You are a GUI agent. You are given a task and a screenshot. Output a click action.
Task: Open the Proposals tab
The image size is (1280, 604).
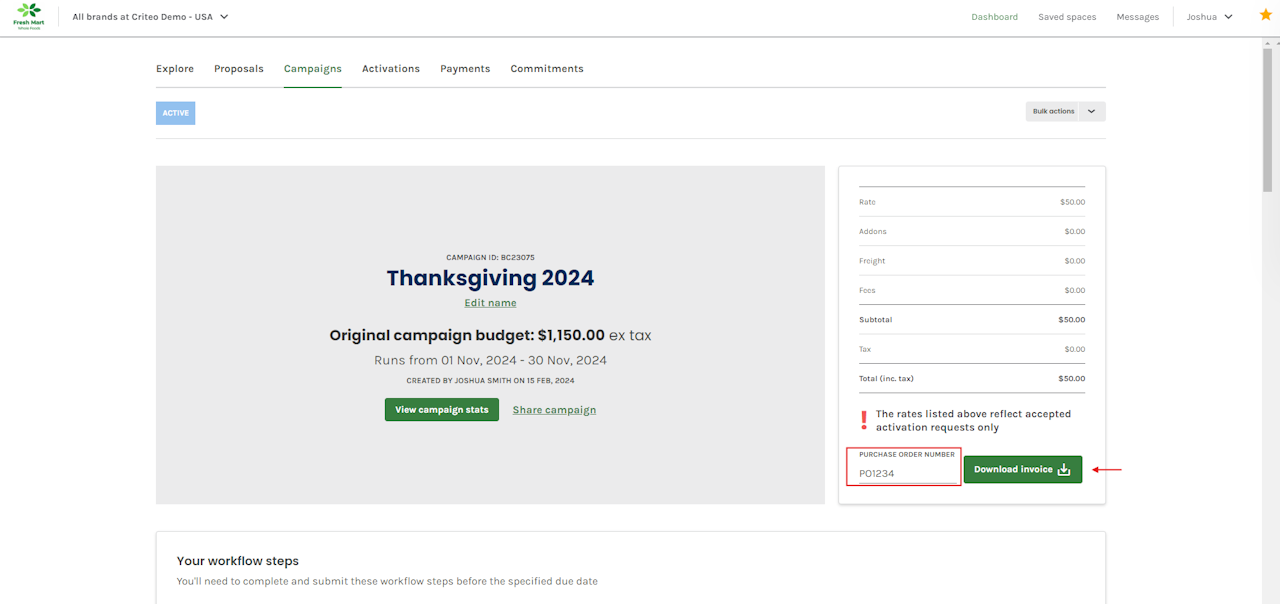click(239, 69)
